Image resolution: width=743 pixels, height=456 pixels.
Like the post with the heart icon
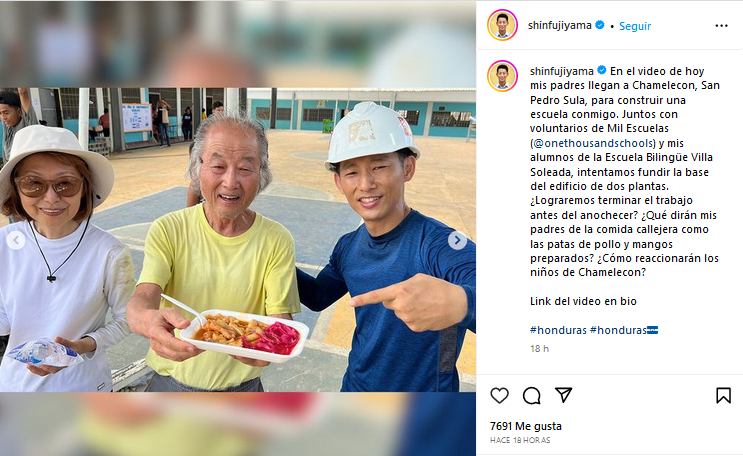499,395
